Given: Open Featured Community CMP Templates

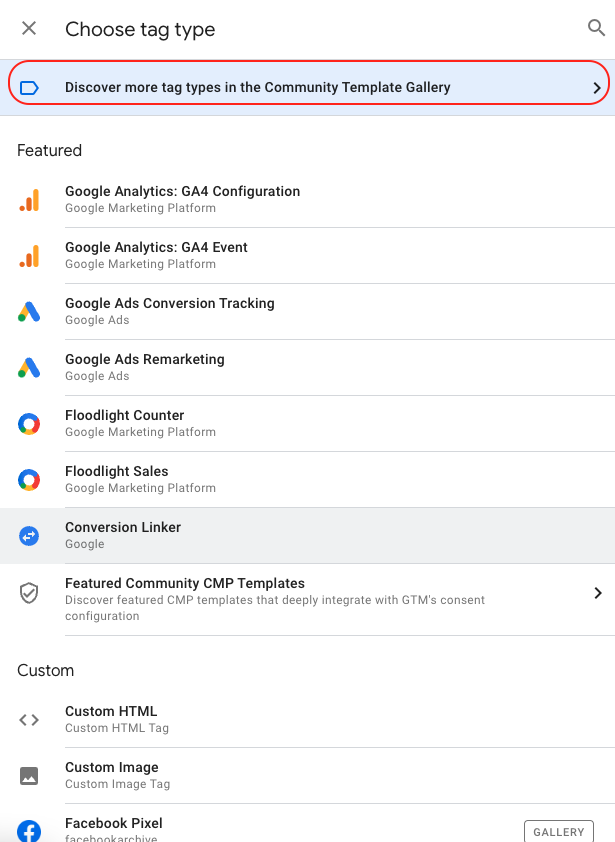Looking at the screenshot, I should pyautogui.click(x=307, y=599).
